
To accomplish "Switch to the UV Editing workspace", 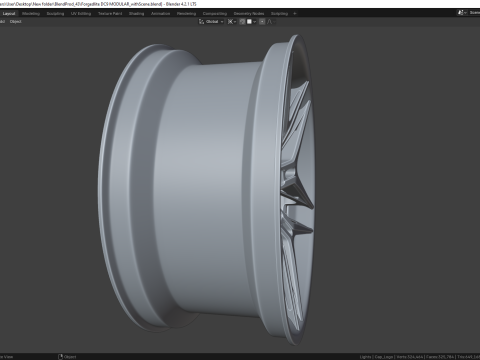I will [81, 14].
